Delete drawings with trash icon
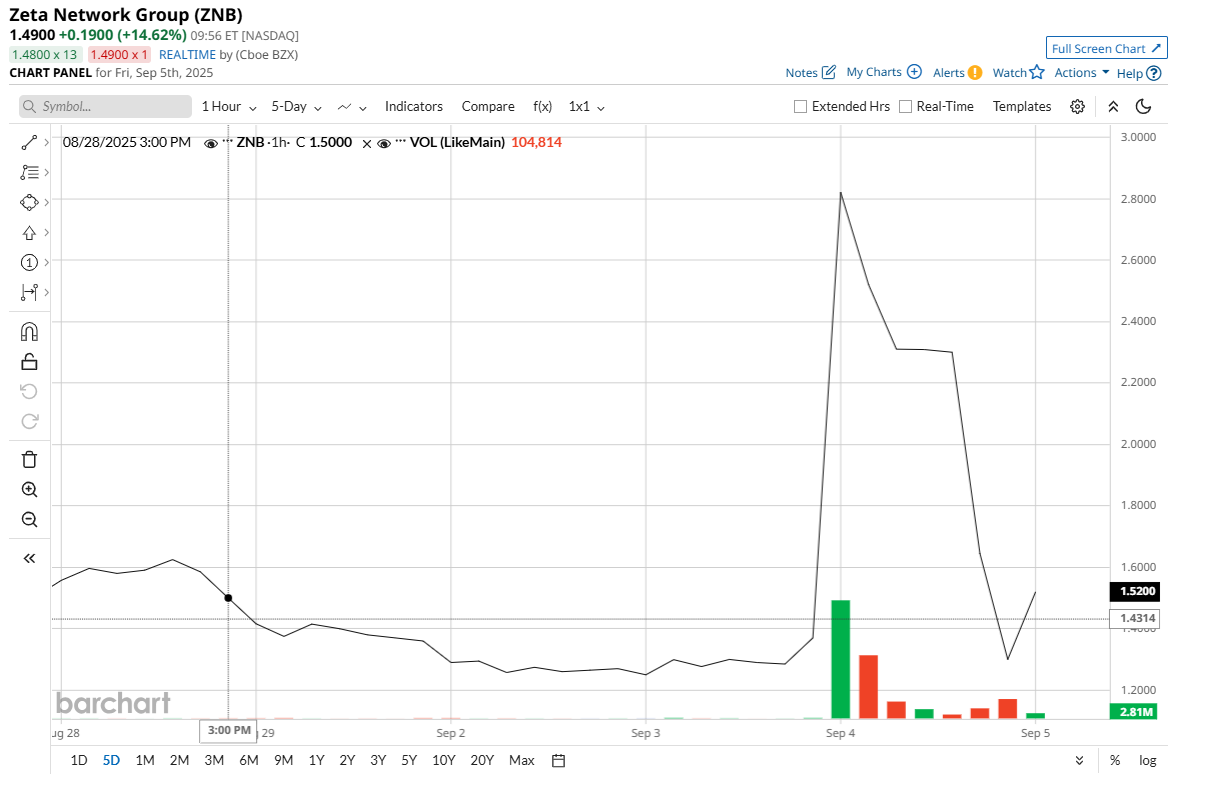Screen dimensions: 1207x793 29,460
